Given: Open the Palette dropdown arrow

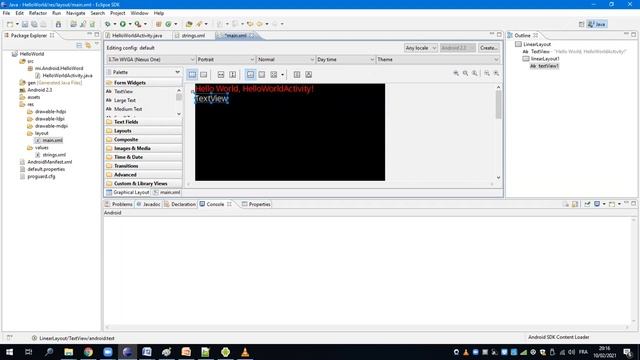Looking at the screenshot, I should [177, 72].
